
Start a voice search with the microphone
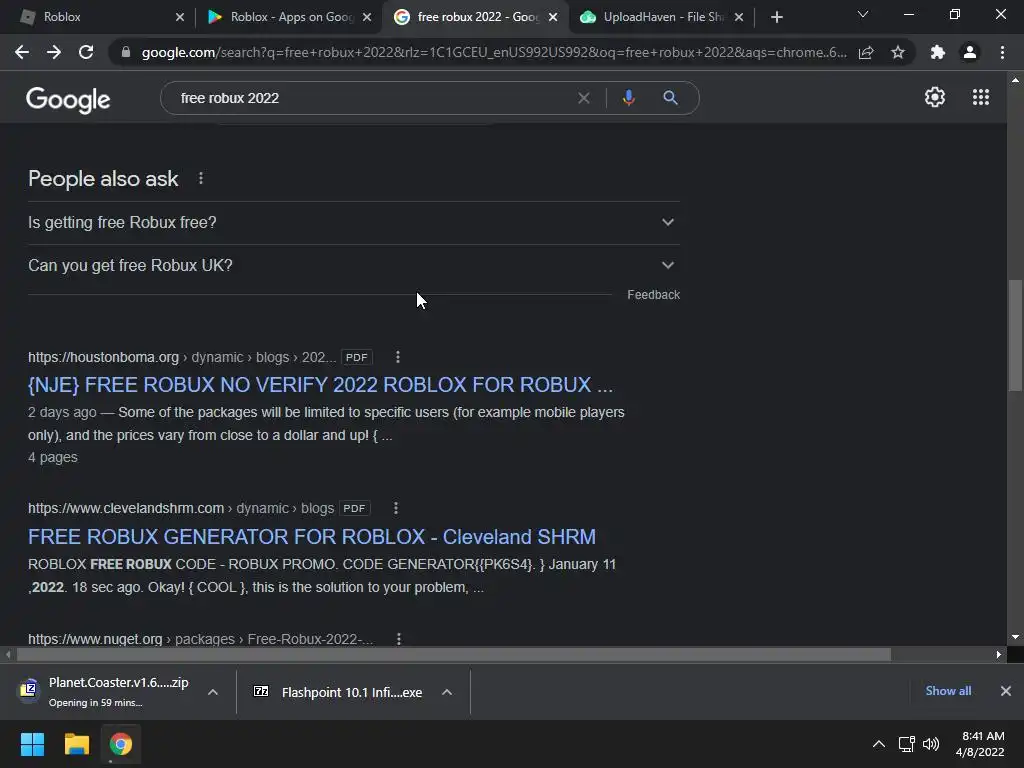pos(628,98)
